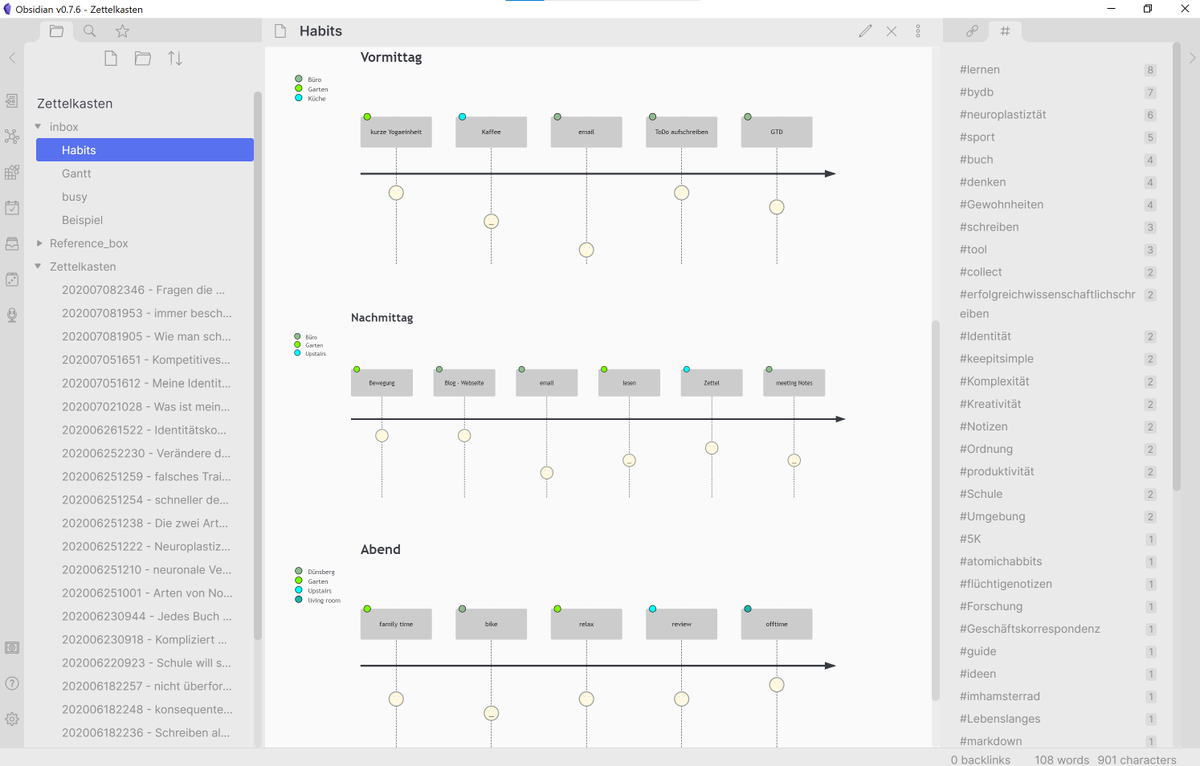
Task: Open note 202006230944 - Jedes Buch
Action: tap(145, 616)
